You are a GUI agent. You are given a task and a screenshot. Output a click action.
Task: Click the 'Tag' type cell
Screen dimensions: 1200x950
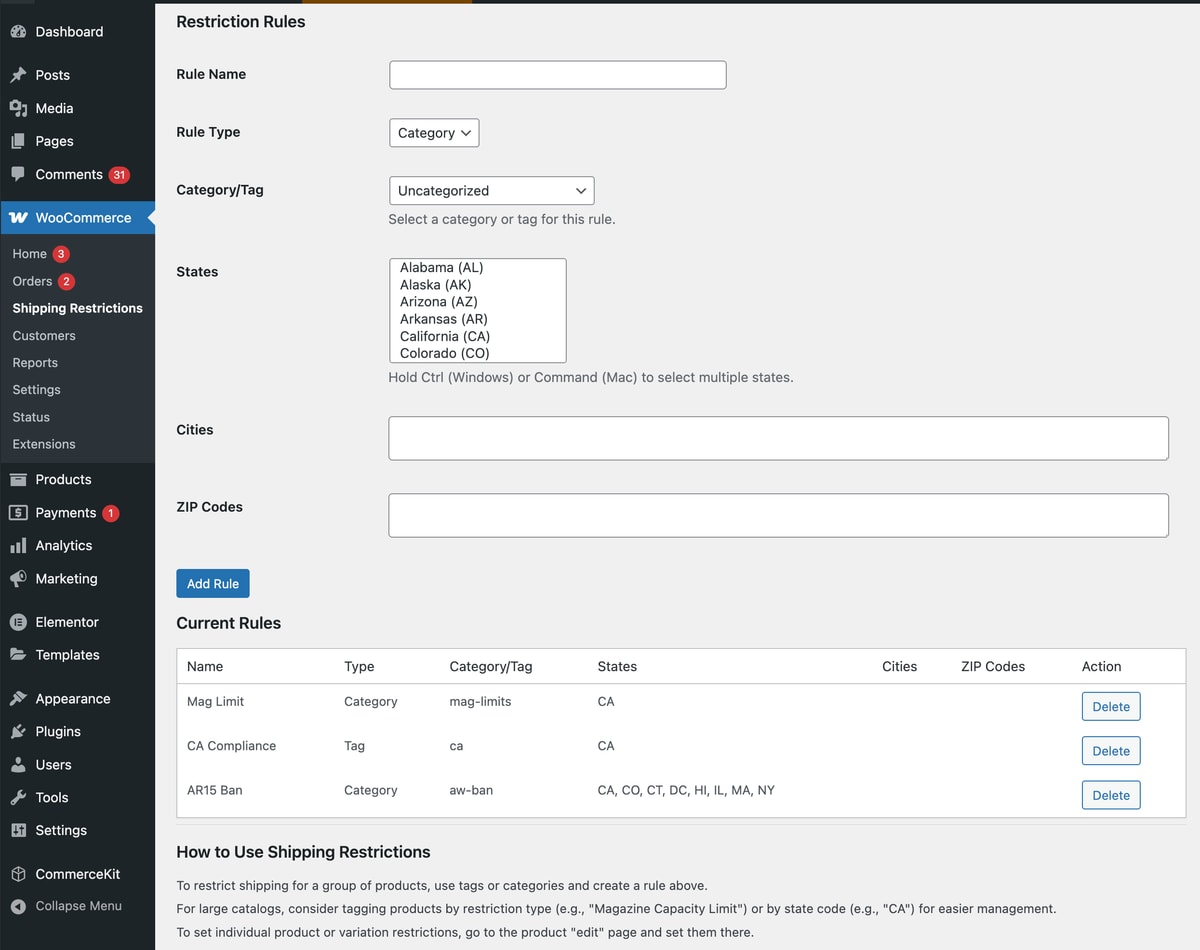[x=354, y=746]
